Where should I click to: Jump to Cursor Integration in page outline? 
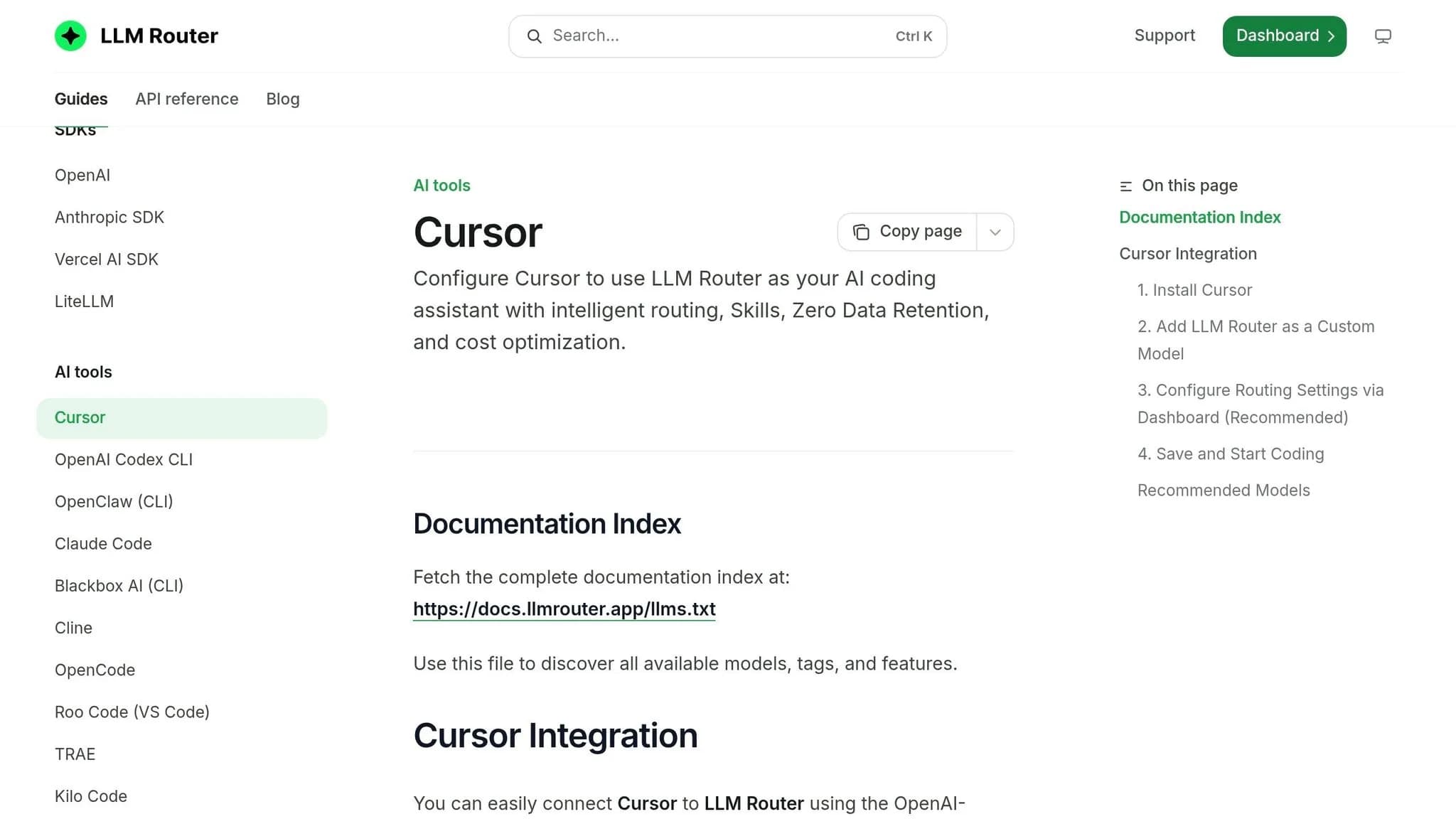1188,254
